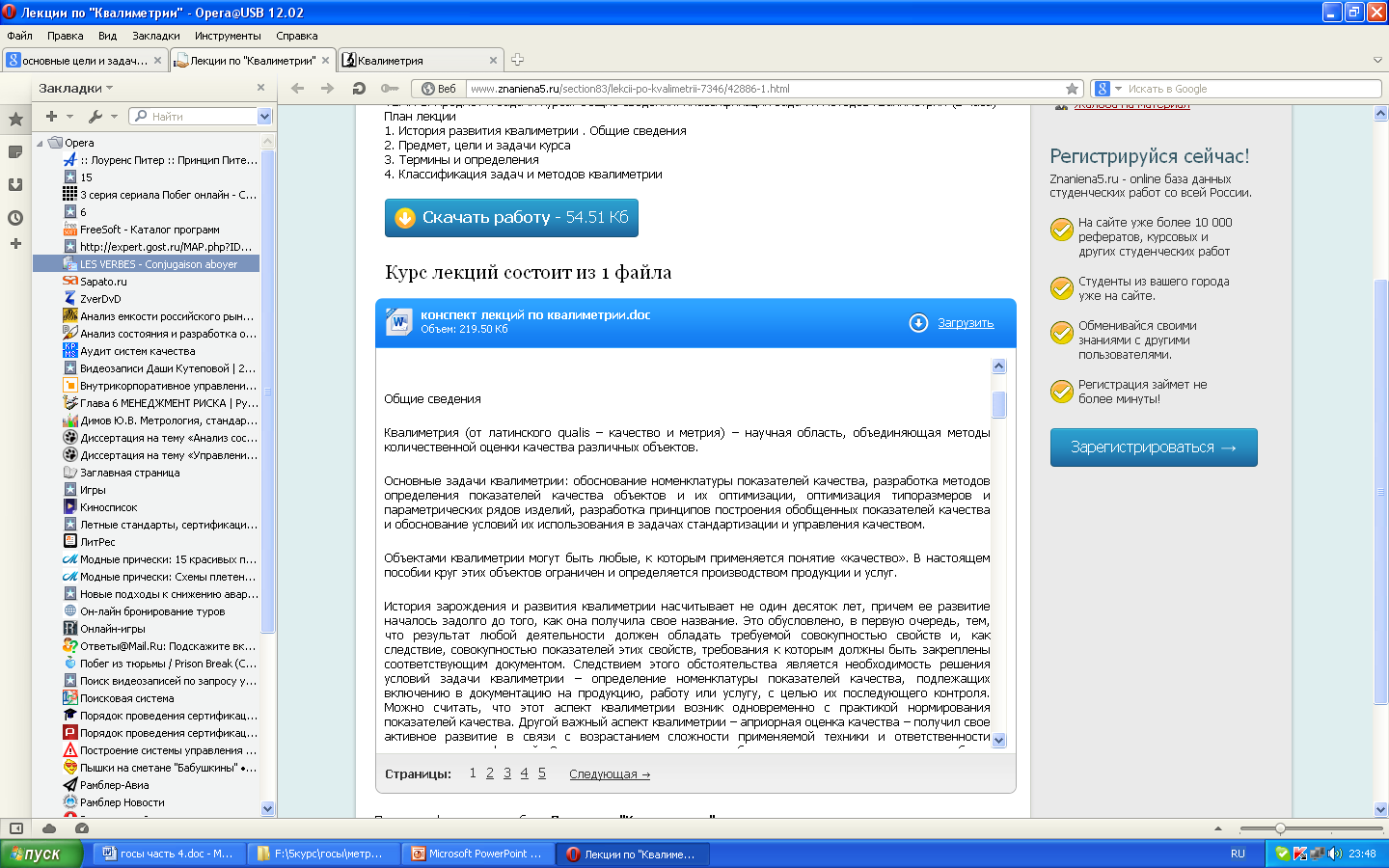Open the Файл menu
This screenshot has height=868, width=1389.
[19, 36]
